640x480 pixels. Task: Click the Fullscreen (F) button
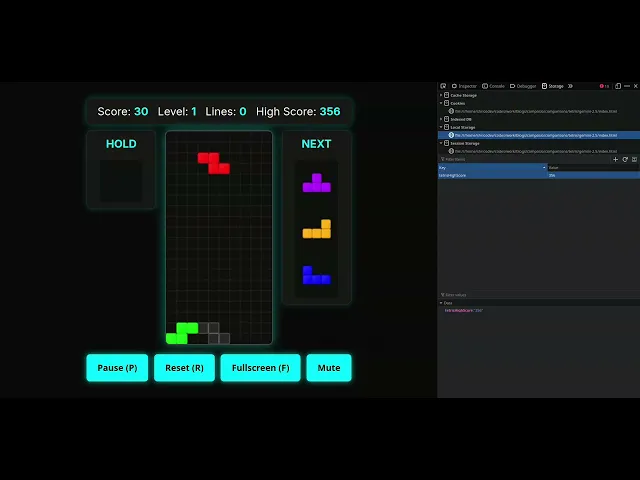(260, 368)
